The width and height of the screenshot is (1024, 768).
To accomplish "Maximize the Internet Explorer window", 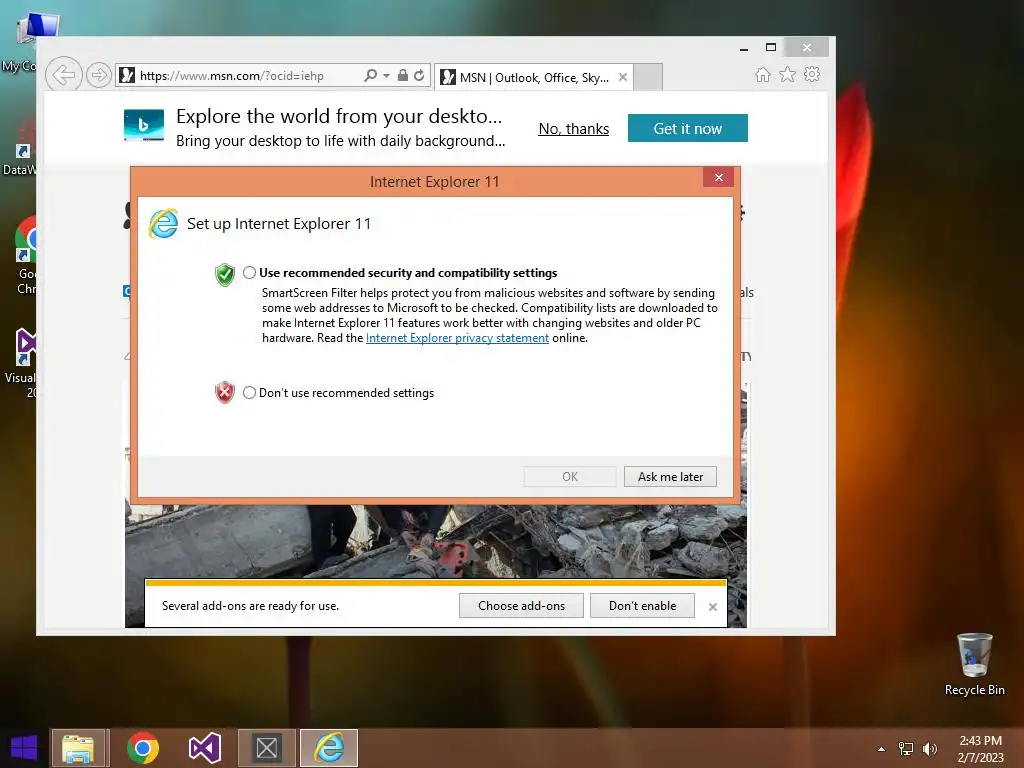I will click(771, 47).
